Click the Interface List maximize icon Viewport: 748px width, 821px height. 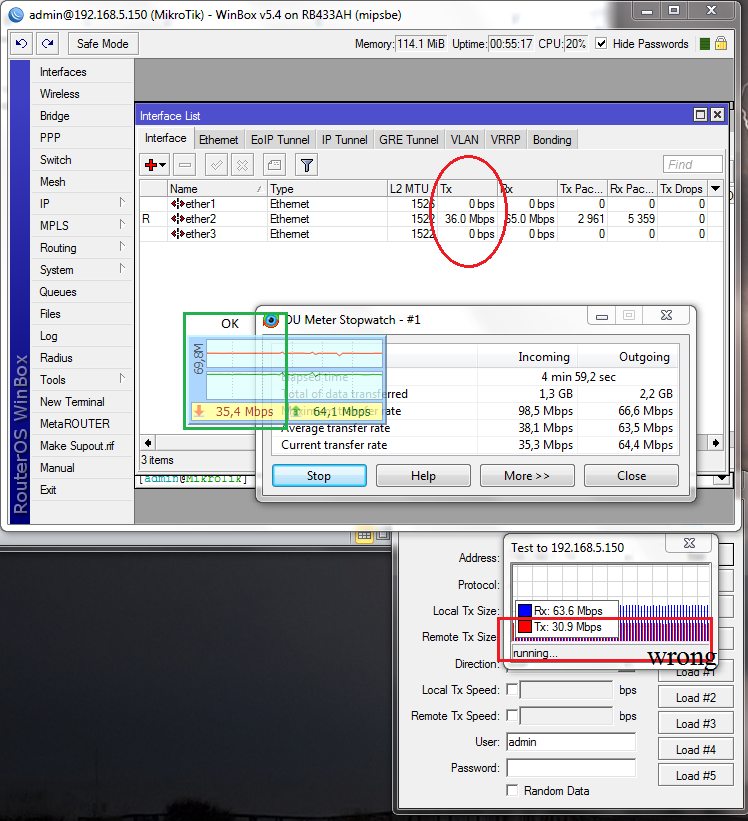coord(700,115)
